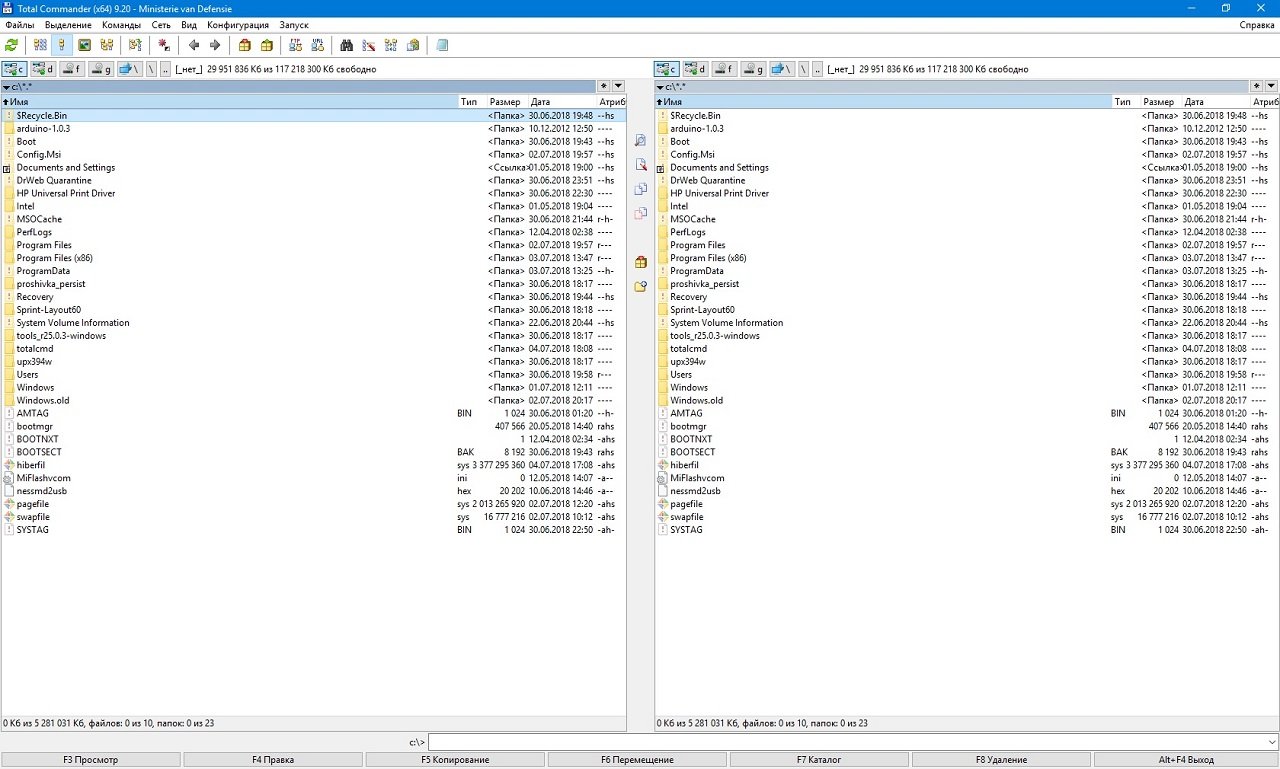Click the Pack files gift-box icon in the toolbar
Viewport: 1280px width, 769px height.
244,45
